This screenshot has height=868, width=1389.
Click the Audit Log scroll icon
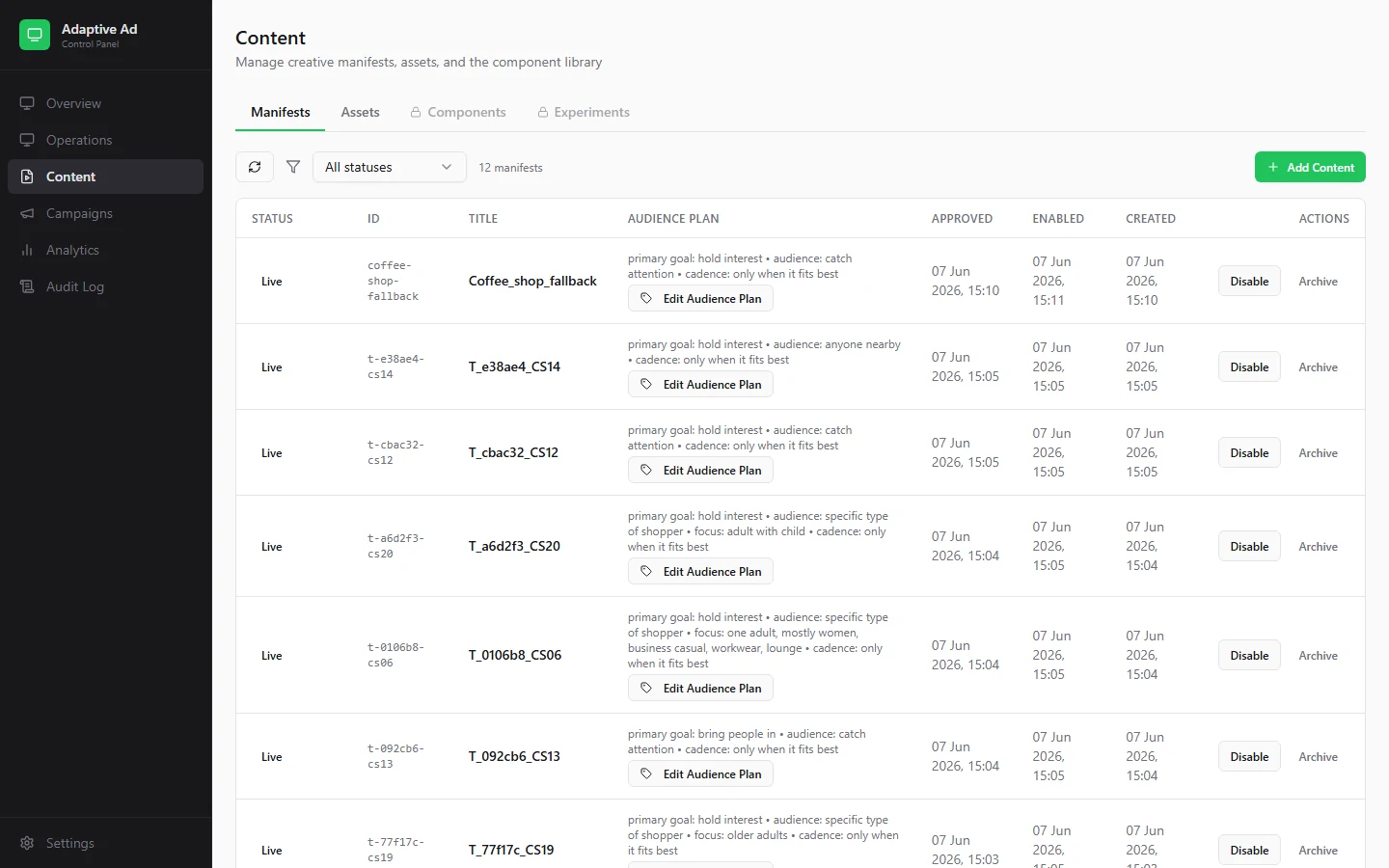(27, 286)
